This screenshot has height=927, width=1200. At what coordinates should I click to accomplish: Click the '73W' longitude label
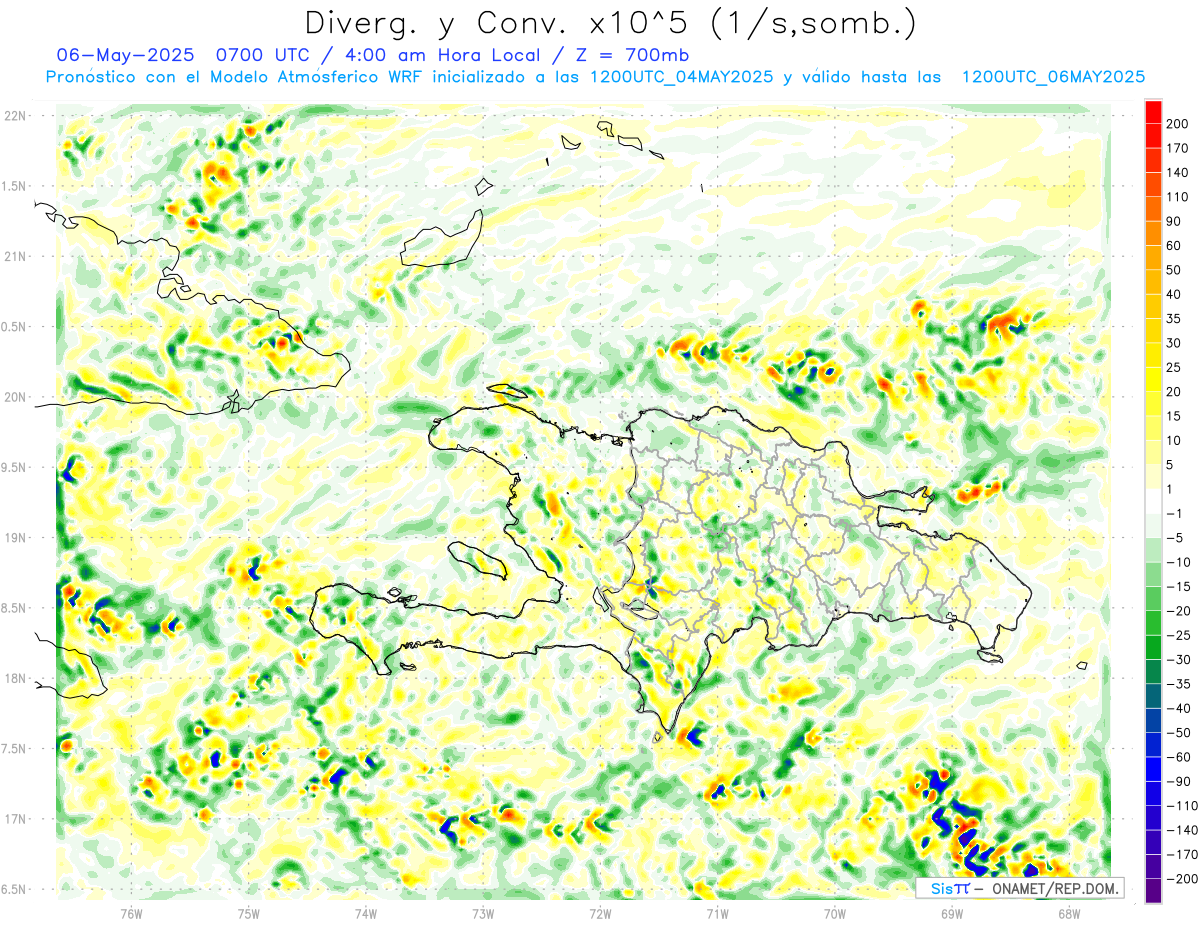tap(483, 913)
